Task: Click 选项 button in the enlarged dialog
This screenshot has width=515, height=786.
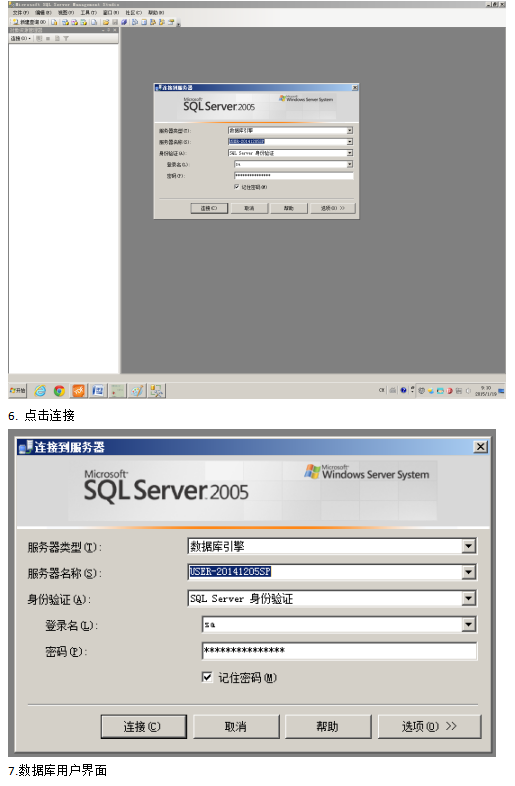Action: click(429, 727)
